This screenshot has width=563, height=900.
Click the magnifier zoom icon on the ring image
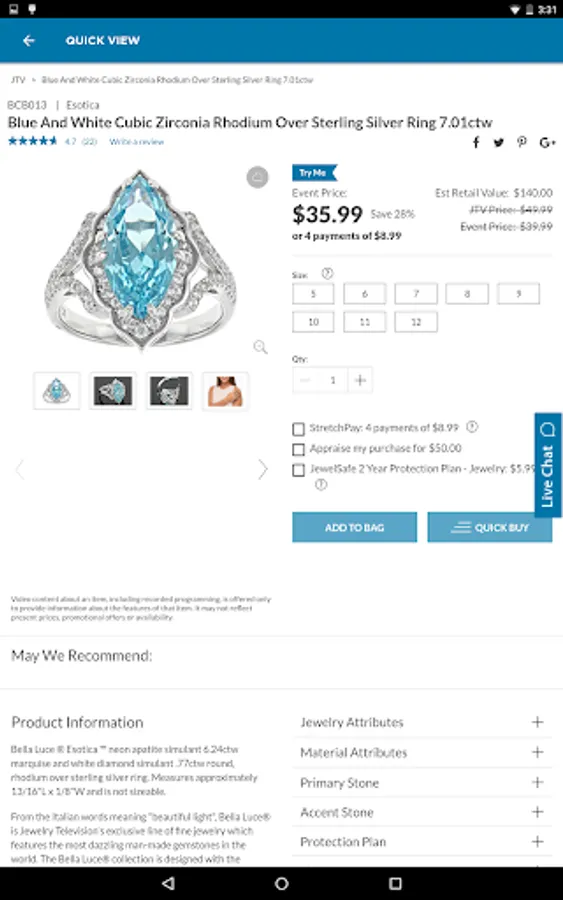[260, 347]
